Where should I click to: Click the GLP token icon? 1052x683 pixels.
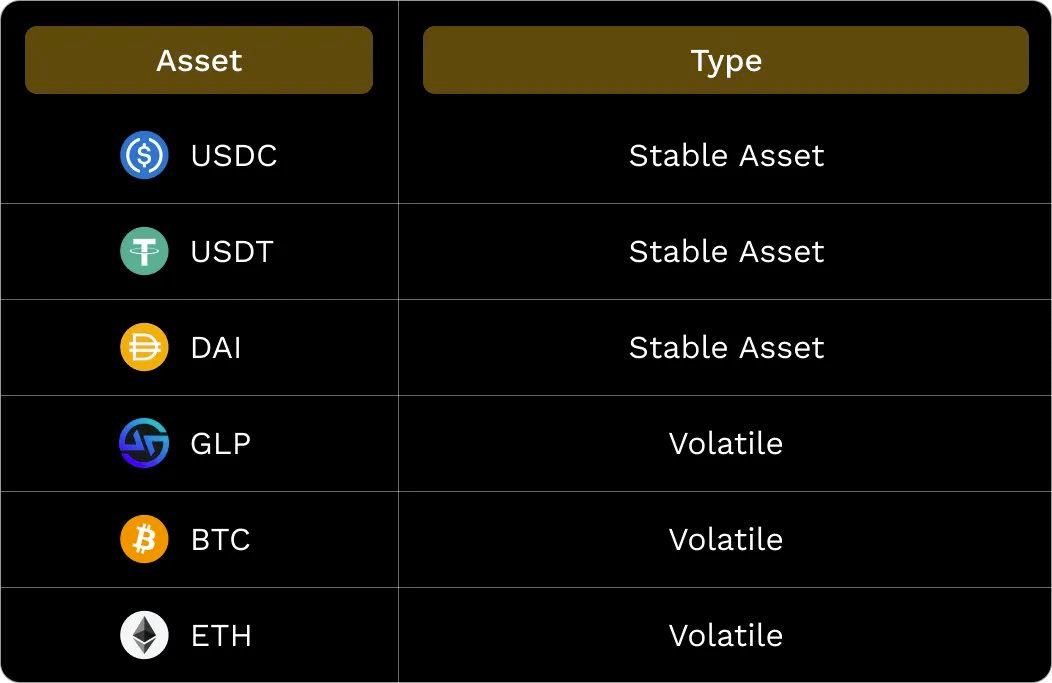144,443
